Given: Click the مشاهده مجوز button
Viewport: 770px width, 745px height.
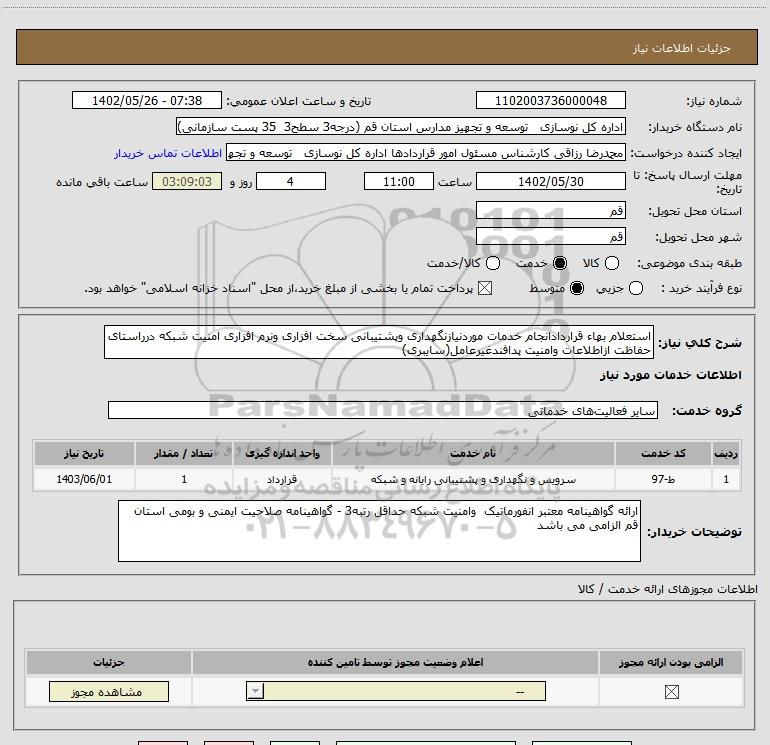Looking at the screenshot, I should pyautogui.click(x=109, y=691).
